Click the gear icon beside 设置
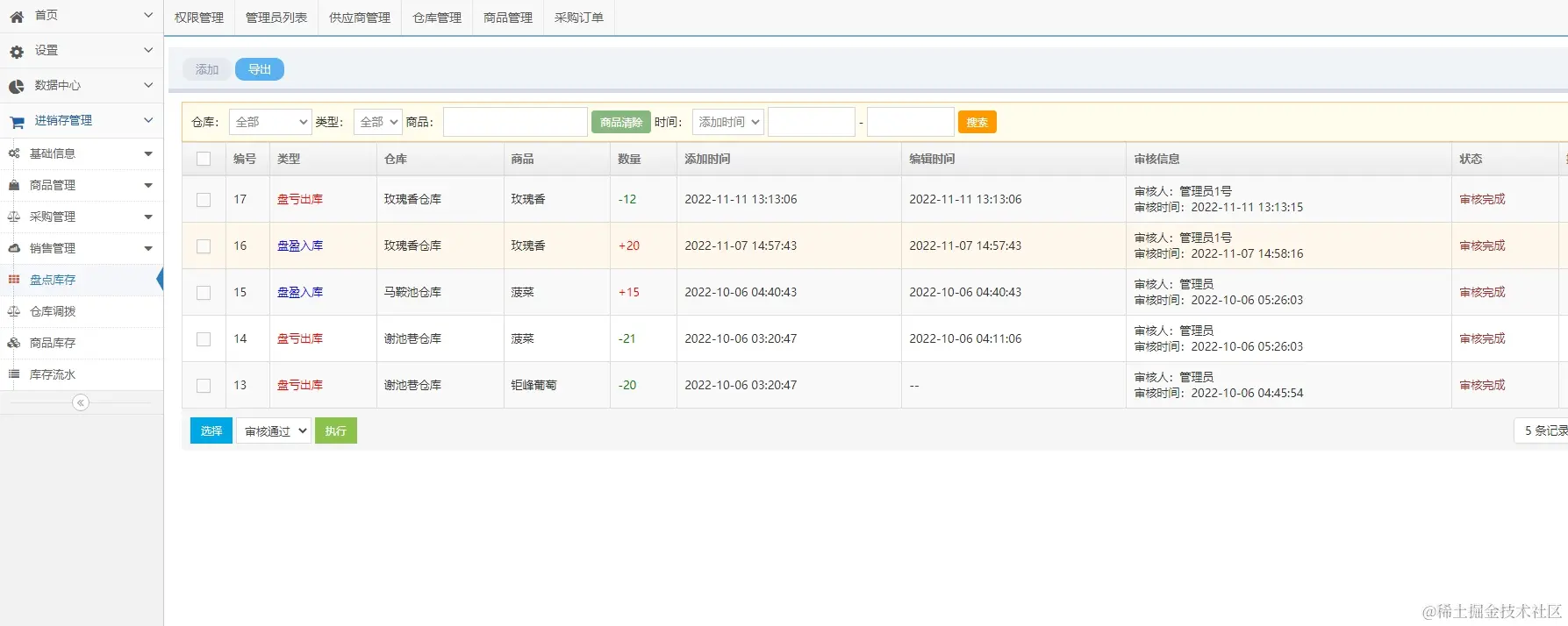This screenshot has height=626, width=1568. point(17,51)
